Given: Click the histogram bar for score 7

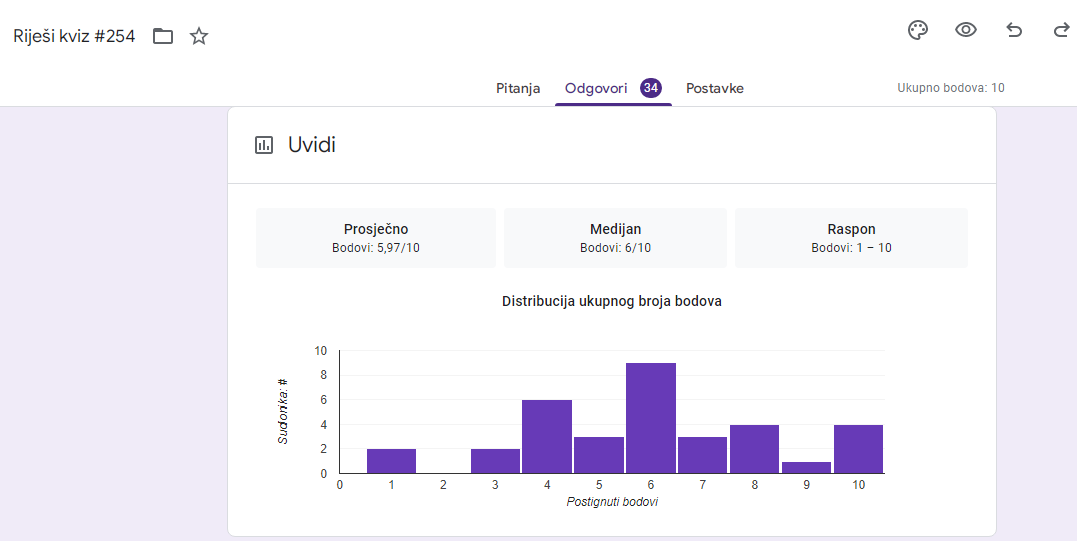Looking at the screenshot, I should click(703, 455).
